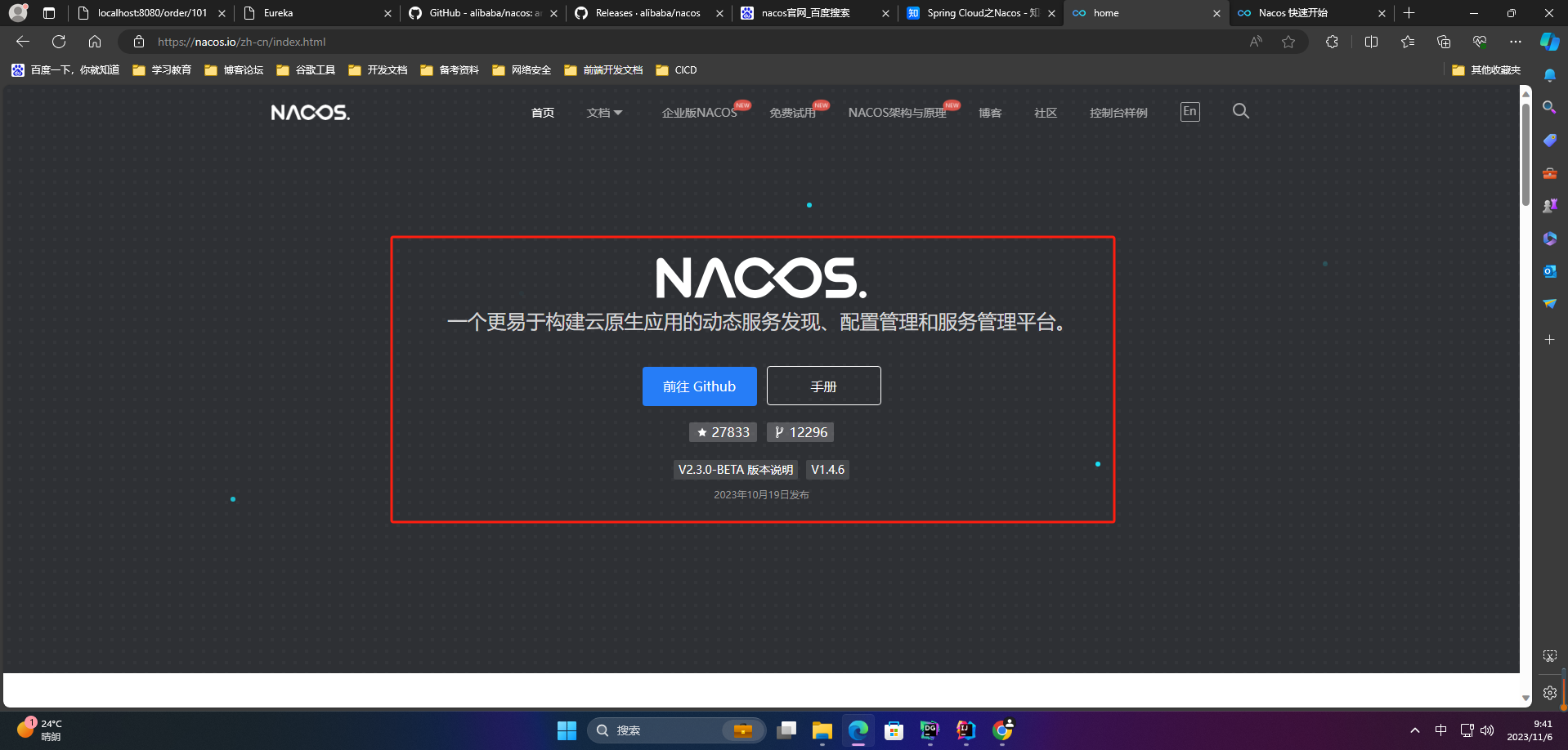1568x750 pixels.
Task: Open 其他收藏夹 bookmarks folder
Action: (x=1486, y=70)
